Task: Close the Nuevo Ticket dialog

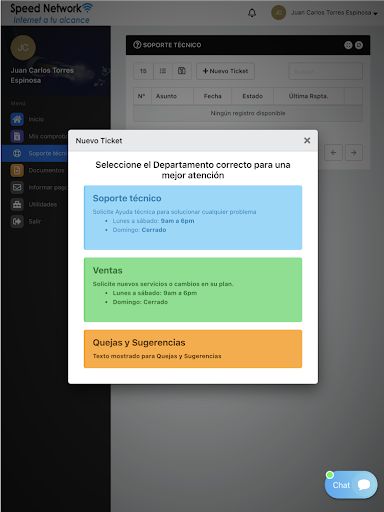Action: pyautogui.click(x=307, y=141)
